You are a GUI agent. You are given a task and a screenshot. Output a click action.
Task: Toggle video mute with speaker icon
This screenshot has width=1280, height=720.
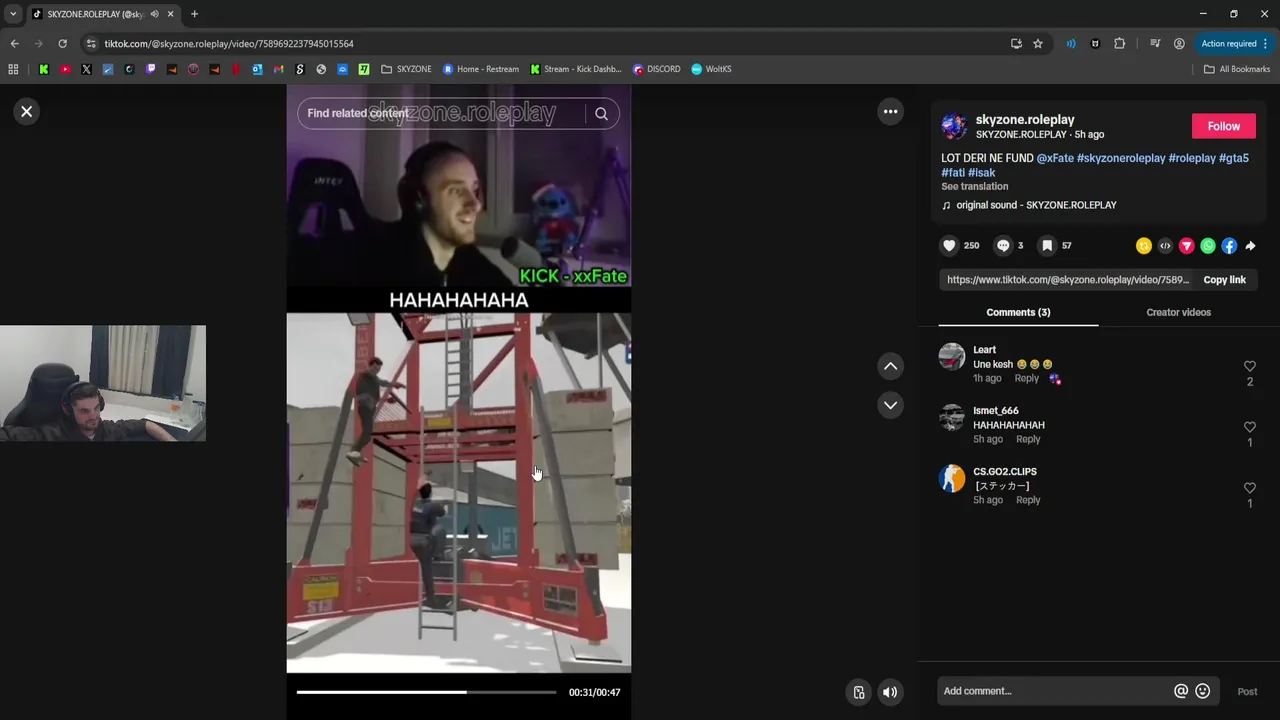890,692
